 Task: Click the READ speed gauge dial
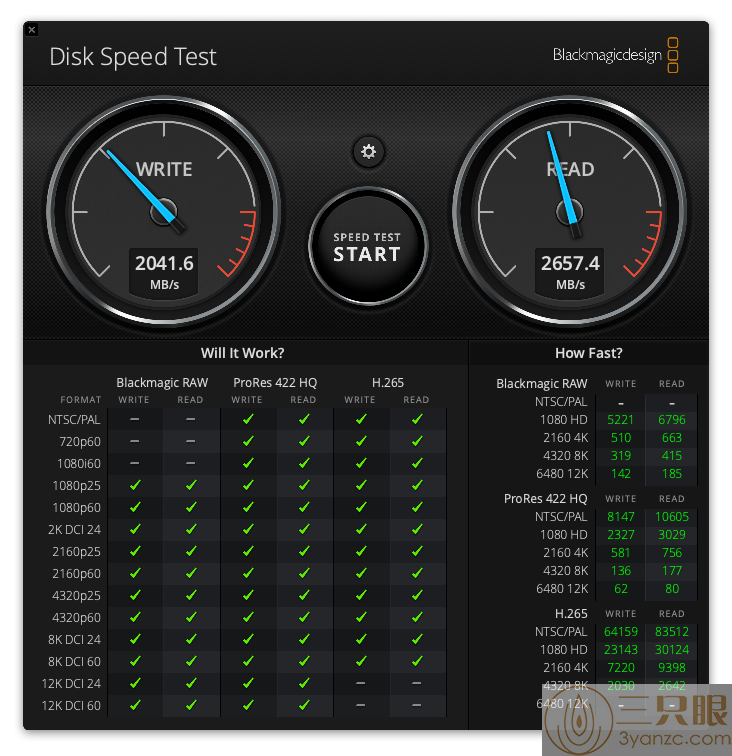click(x=569, y=211)
